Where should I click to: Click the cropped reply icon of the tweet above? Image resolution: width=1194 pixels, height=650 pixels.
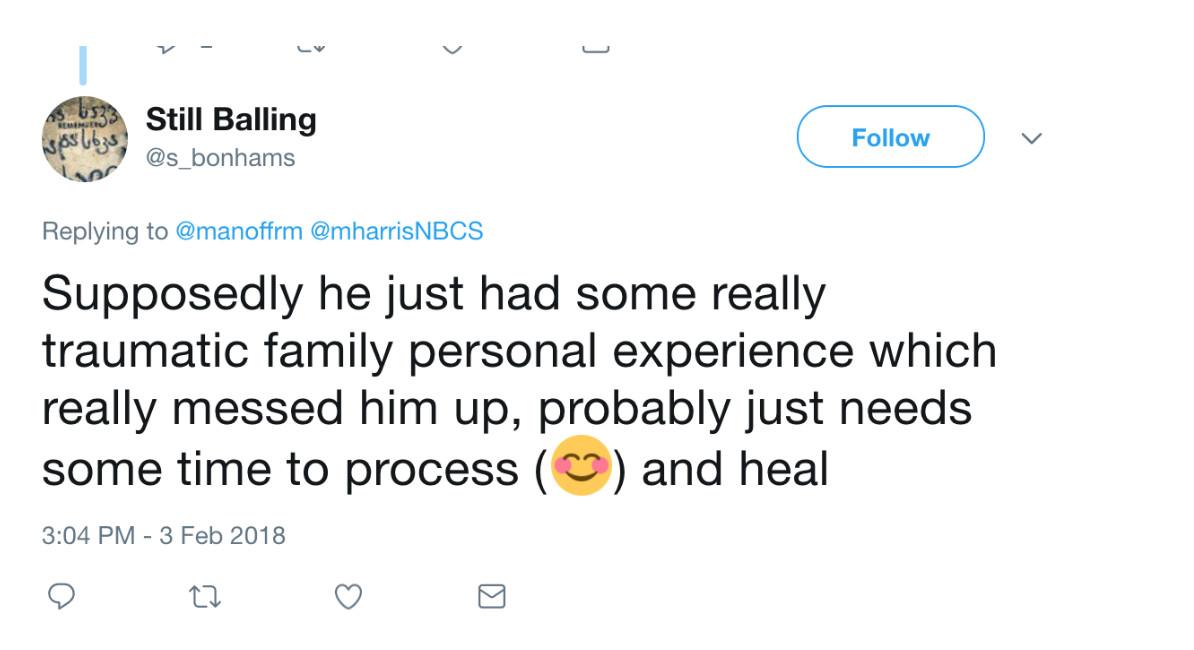click(x=166, y=46)
